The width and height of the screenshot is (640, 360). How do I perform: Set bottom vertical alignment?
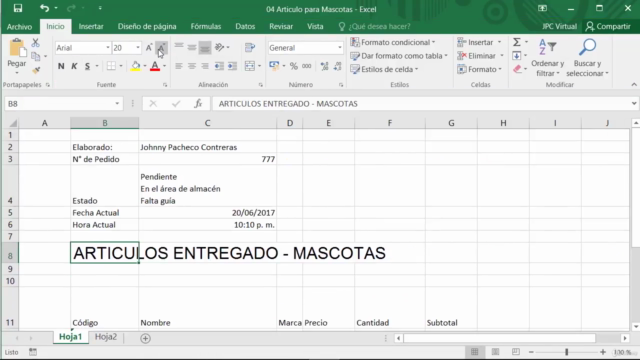pos(204,48)
